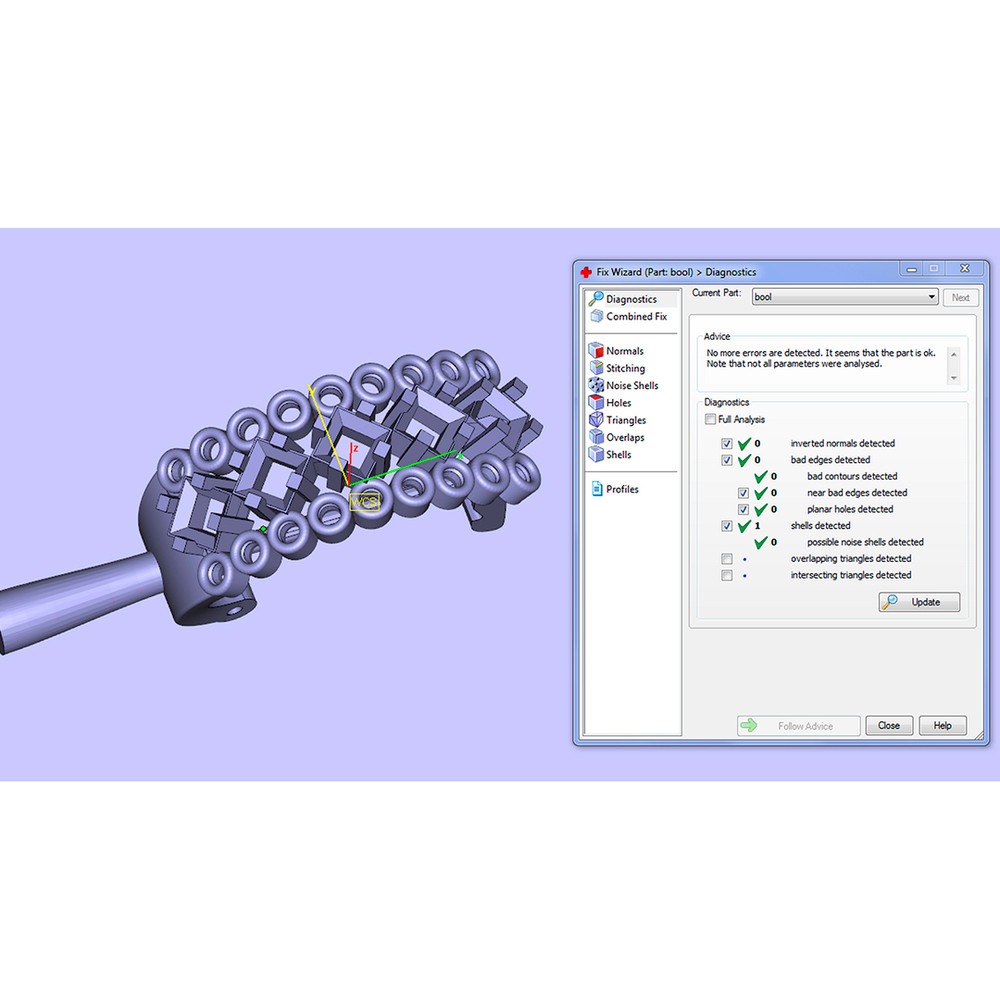The height and width of the screenshot is (1000, 1000).
Task: Open the Triangles fix icon
Action: tap(596, 420)
